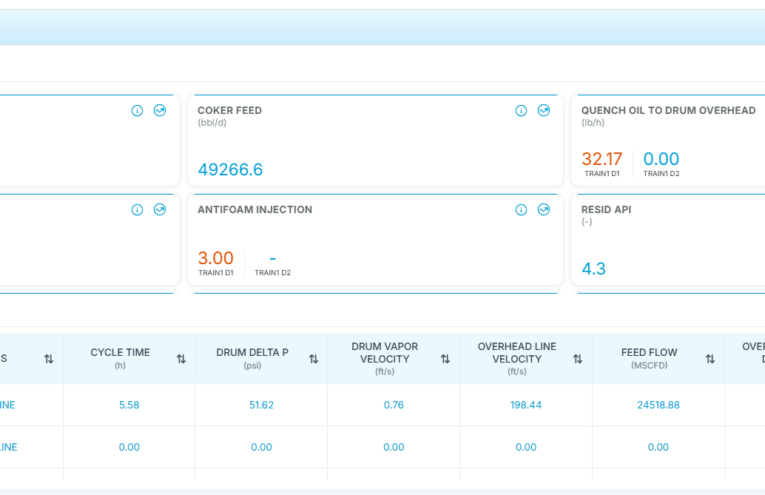Click Feed Flow 0.00 in second row
765x495 pixels.
coord(658,447)
